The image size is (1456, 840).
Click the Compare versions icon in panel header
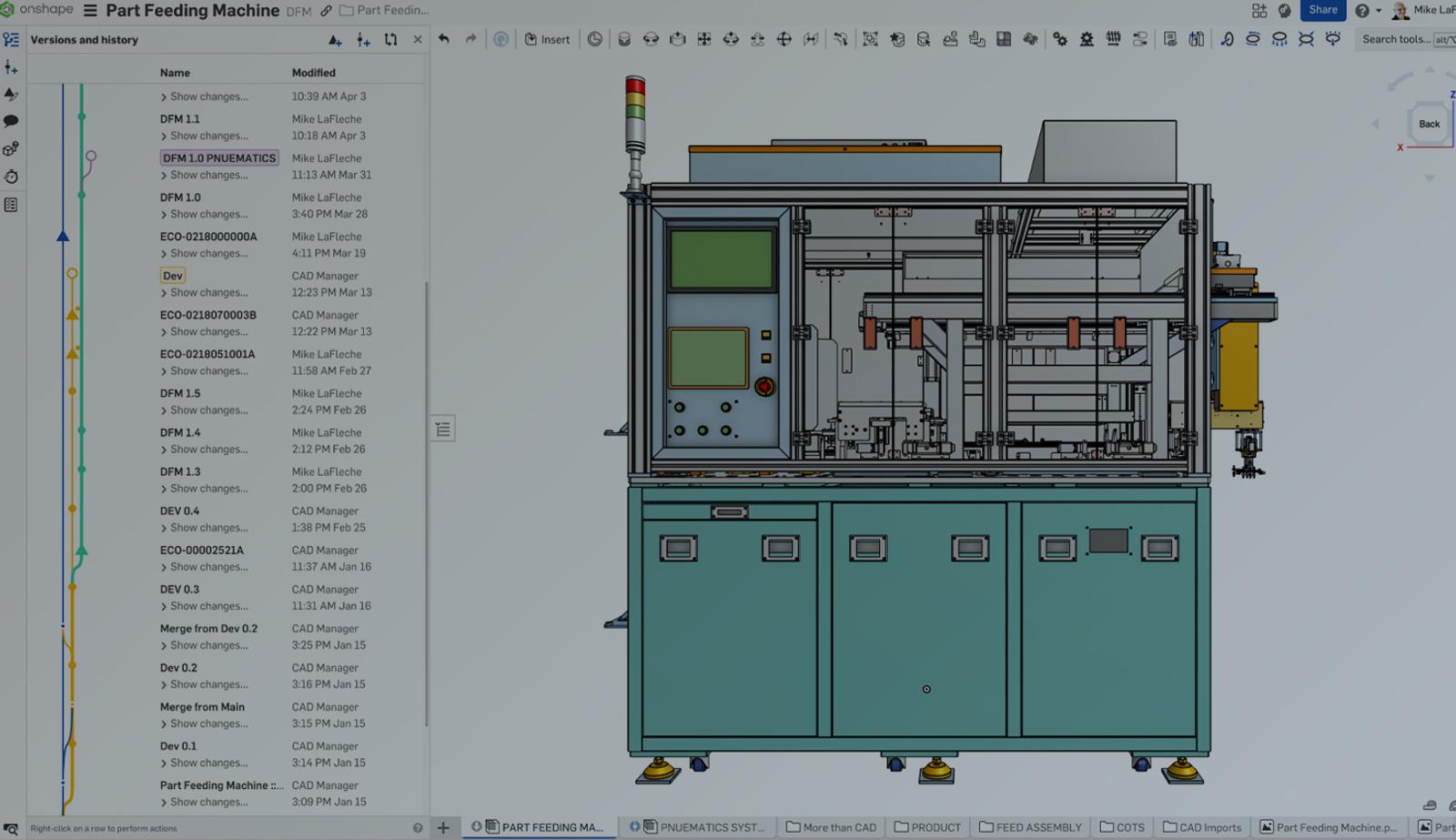(x=390, y=40)
